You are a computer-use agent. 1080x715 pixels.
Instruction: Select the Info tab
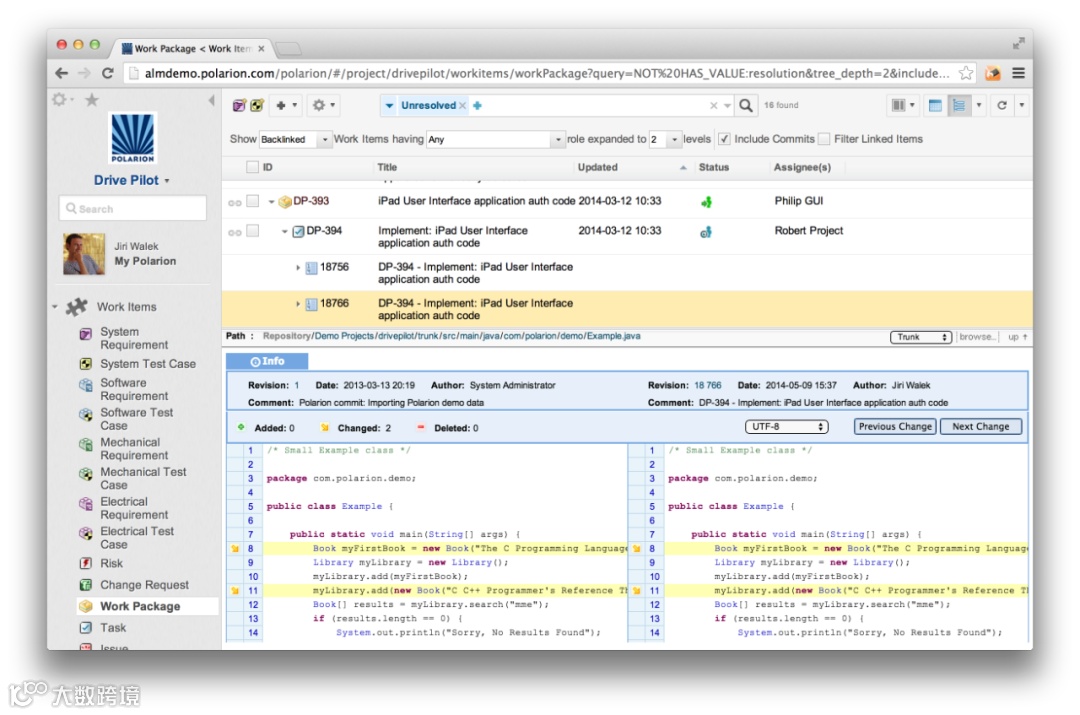pos(267,361)
